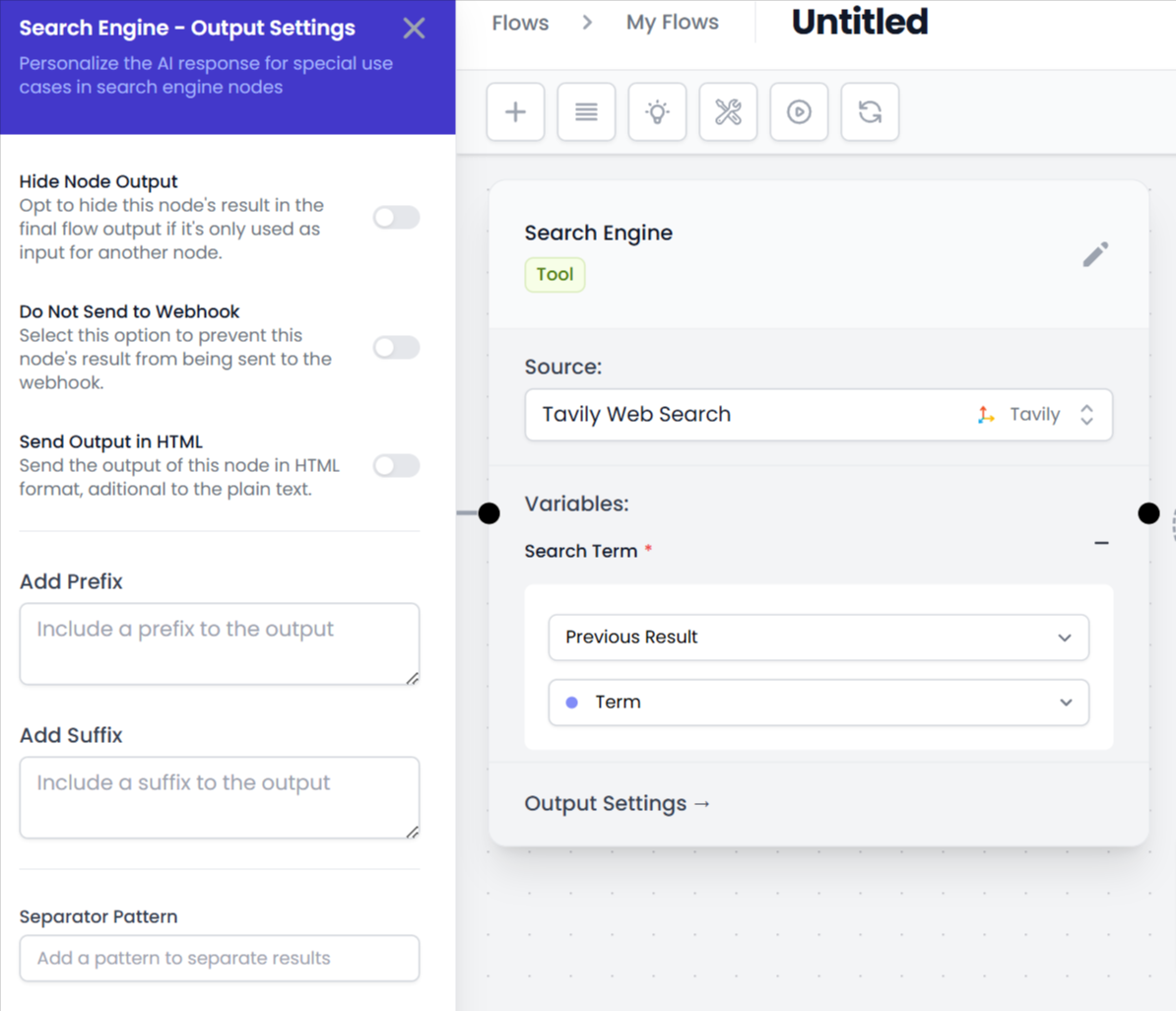The width and height of the screenshot is (1176, 1011).
Task: Click the refresh arrows toolbar icon
Action: click(870, 112)
